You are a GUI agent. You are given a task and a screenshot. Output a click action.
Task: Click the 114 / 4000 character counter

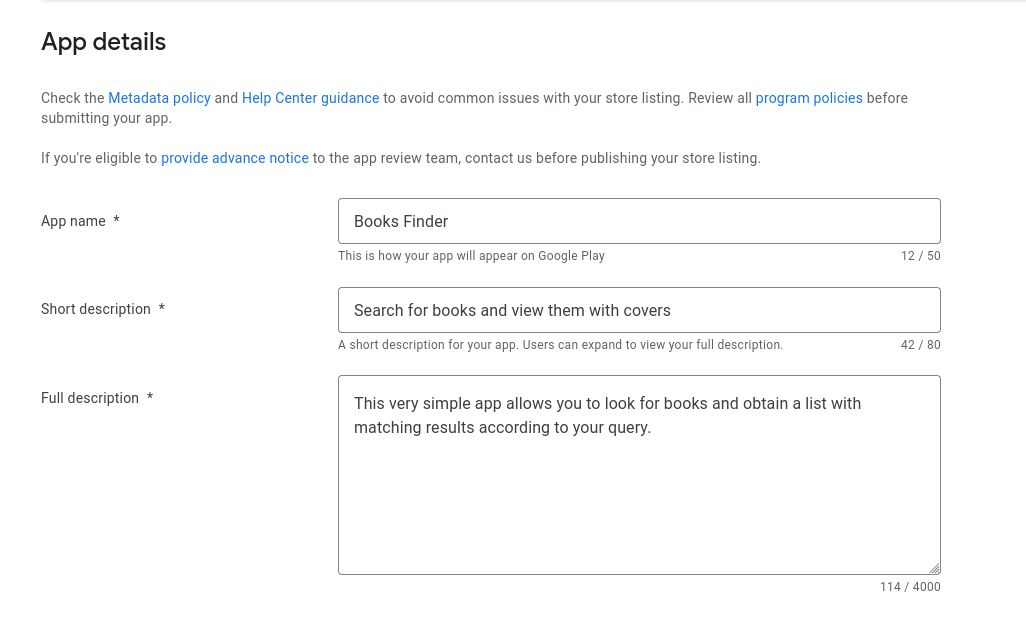910,587
